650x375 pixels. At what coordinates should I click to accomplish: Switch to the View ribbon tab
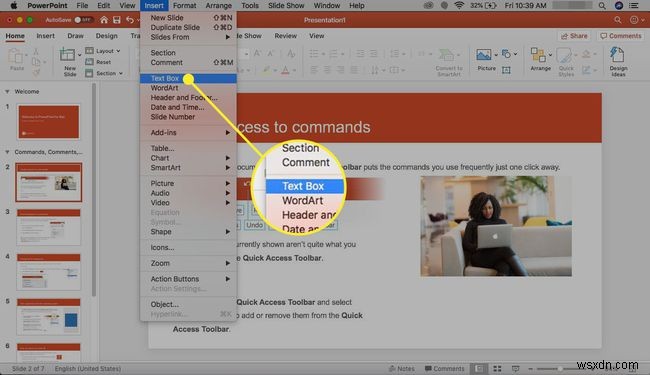click(317, 36)
